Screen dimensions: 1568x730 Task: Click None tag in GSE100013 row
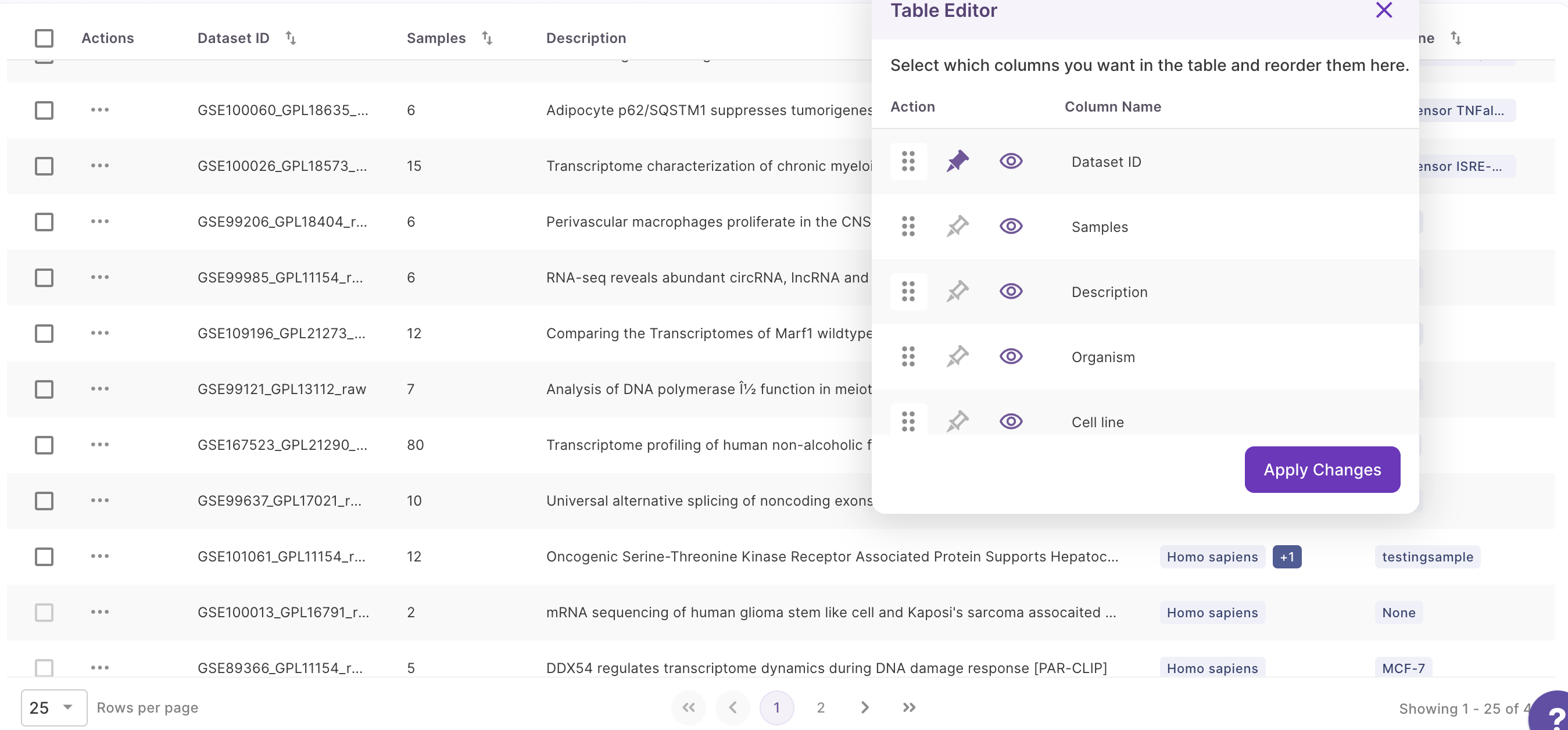tap(1399, 613)
